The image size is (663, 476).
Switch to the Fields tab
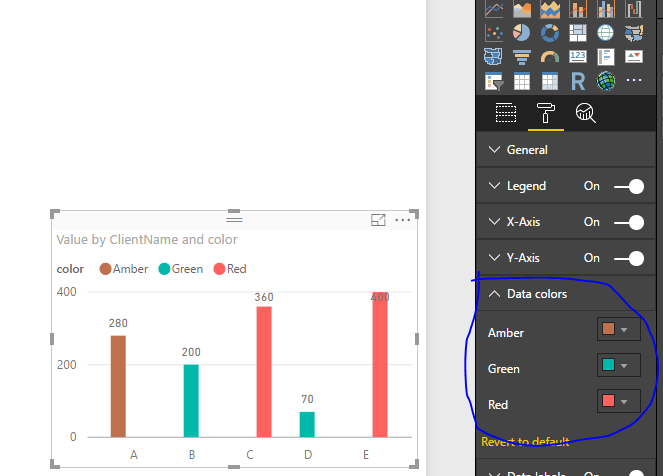tap(506, 113)
